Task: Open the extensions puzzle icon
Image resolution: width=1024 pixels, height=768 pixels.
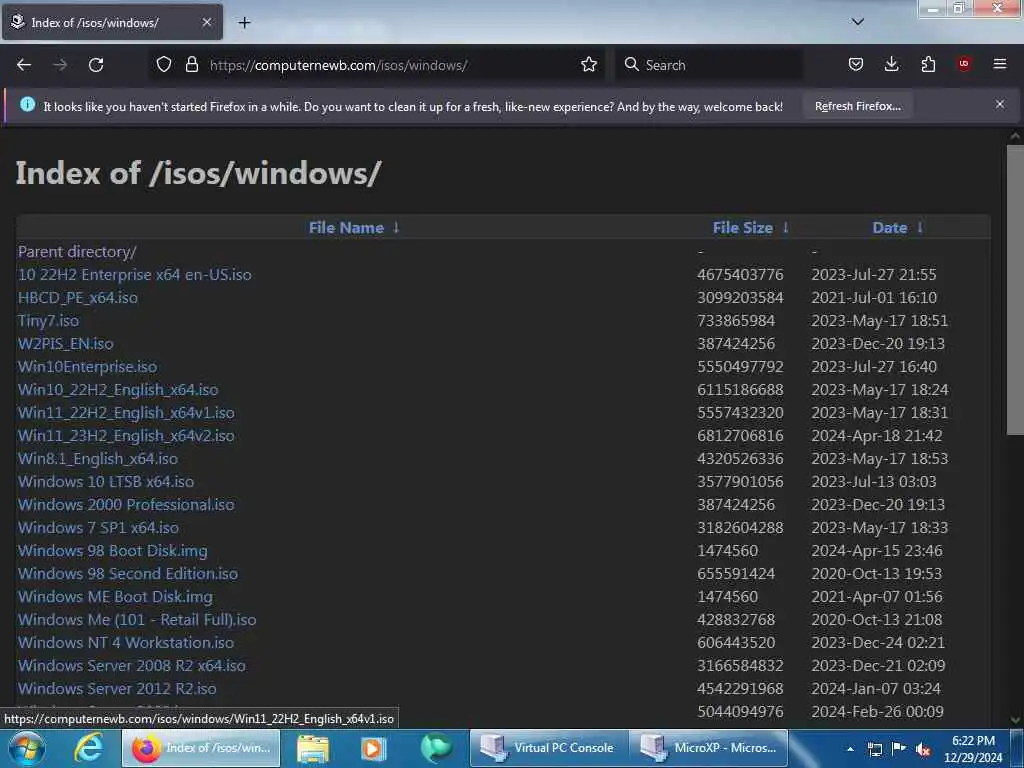Action: point(928,64)
